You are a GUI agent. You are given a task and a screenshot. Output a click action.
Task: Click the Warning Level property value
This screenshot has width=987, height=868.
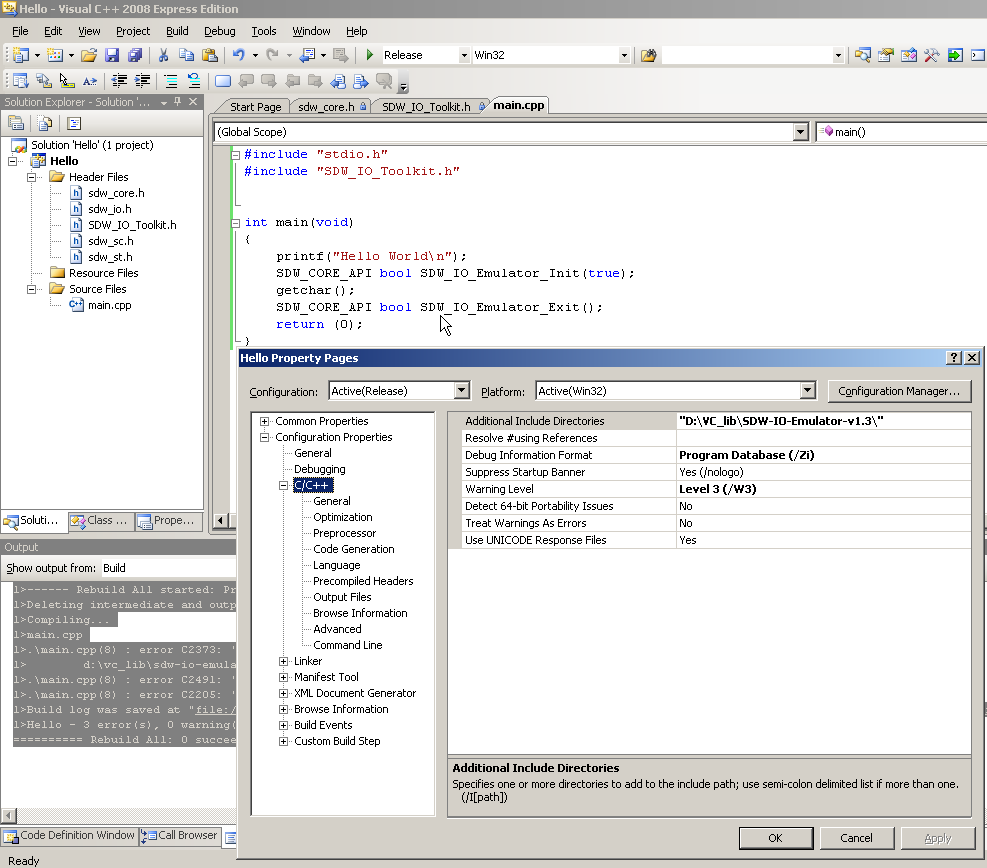(x=823, y=489)
